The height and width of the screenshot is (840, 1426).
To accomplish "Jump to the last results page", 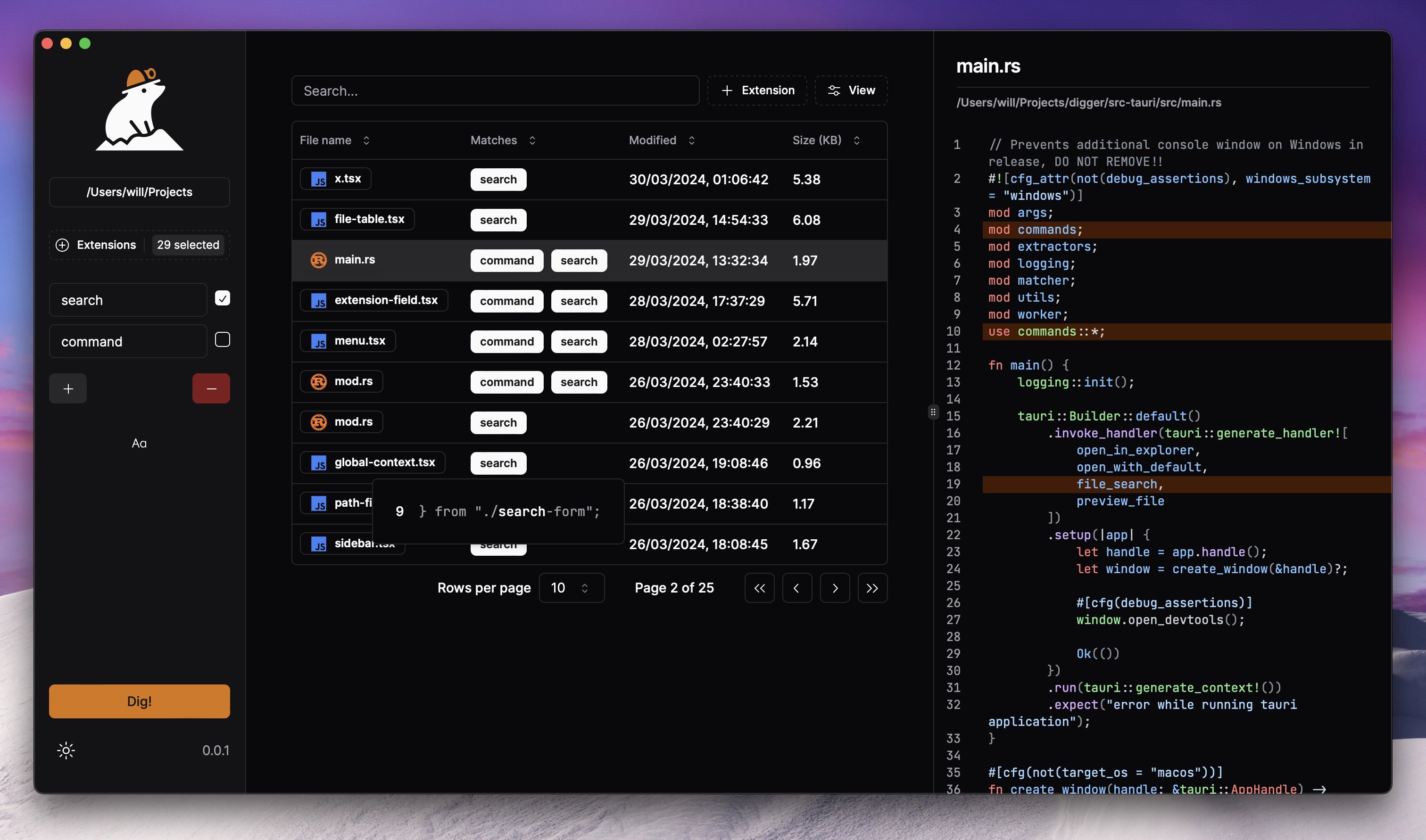I will (x=872, y=588).
